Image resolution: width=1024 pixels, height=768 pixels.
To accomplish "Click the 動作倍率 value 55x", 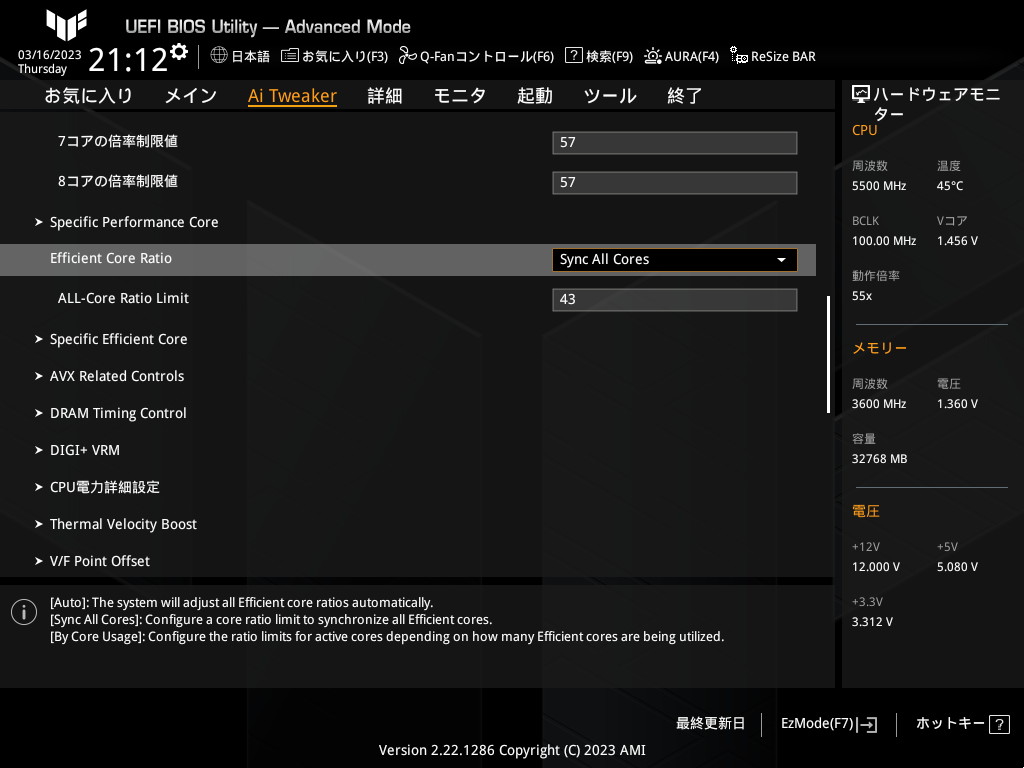I will [x=862, y=296].
